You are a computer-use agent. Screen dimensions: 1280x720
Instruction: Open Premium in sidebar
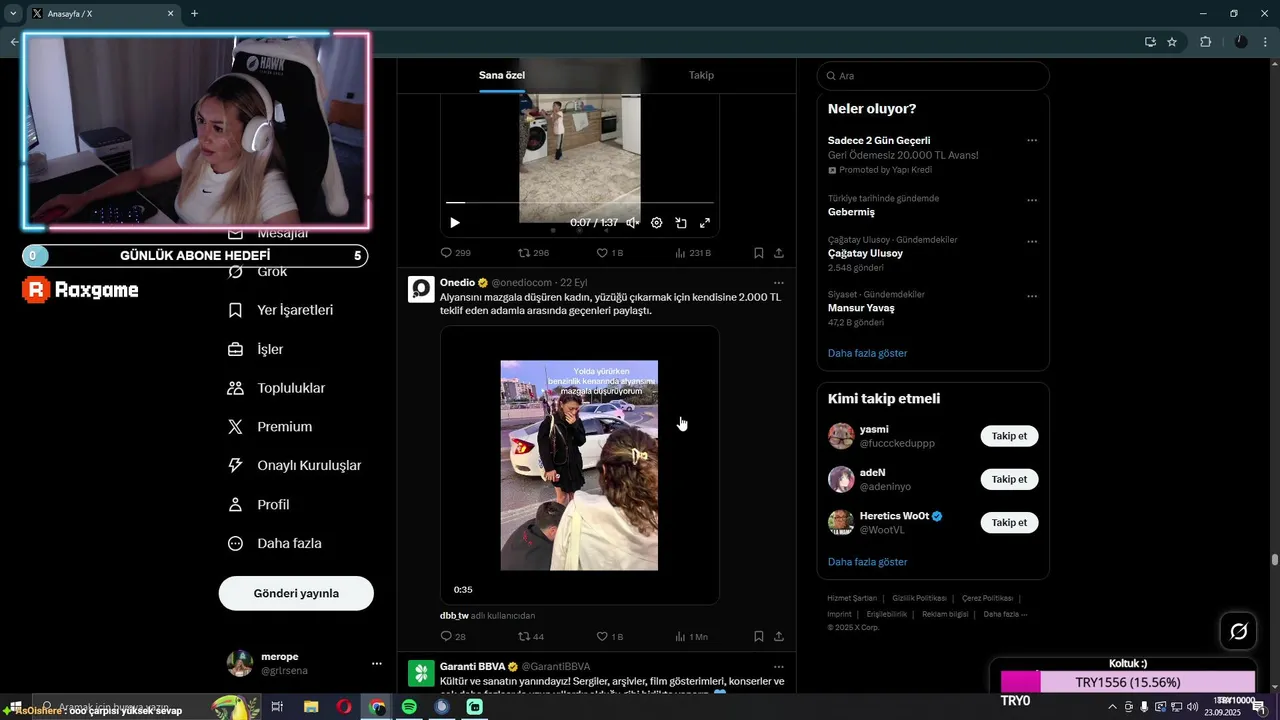pos(270,427)
